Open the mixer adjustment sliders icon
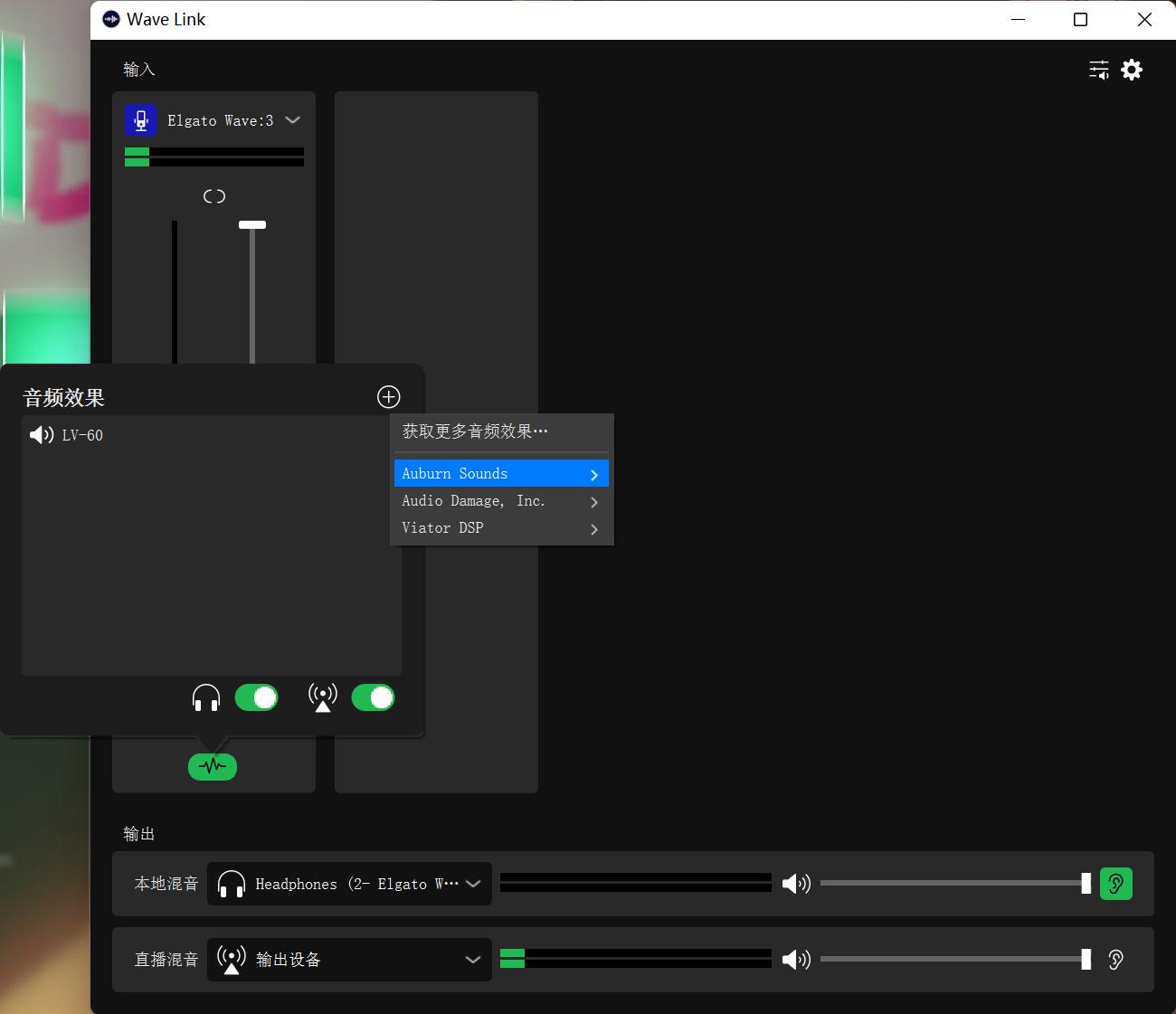The width and height of the screenshot is (1176, 1014). (x=1098, y=70)
